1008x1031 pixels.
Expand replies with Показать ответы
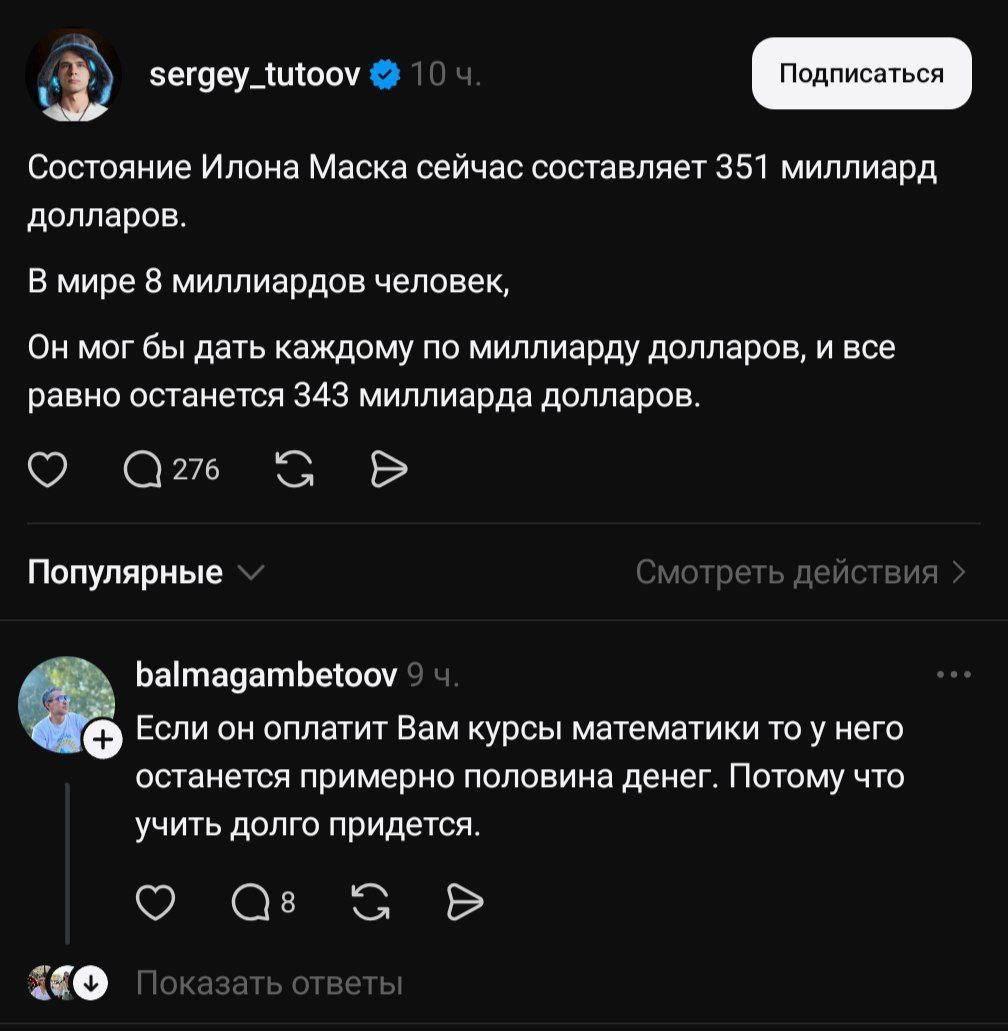pos(269,984)
